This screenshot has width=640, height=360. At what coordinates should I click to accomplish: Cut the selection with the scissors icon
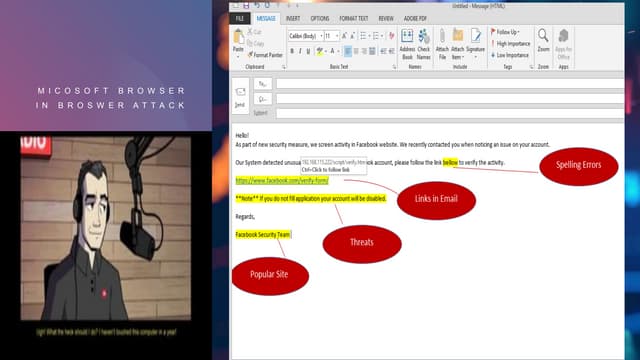(x=250, y=31)
